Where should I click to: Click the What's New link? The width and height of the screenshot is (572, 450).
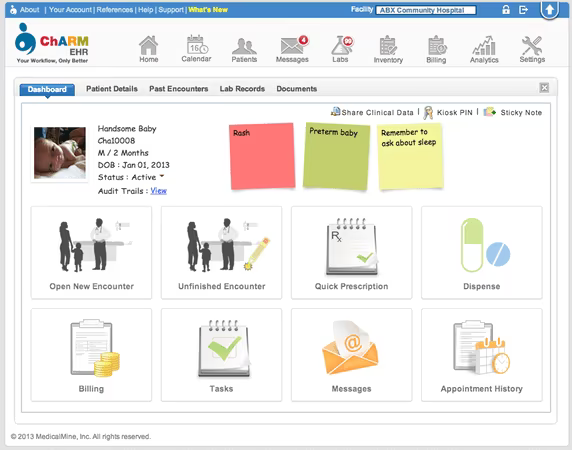(208, 9)
